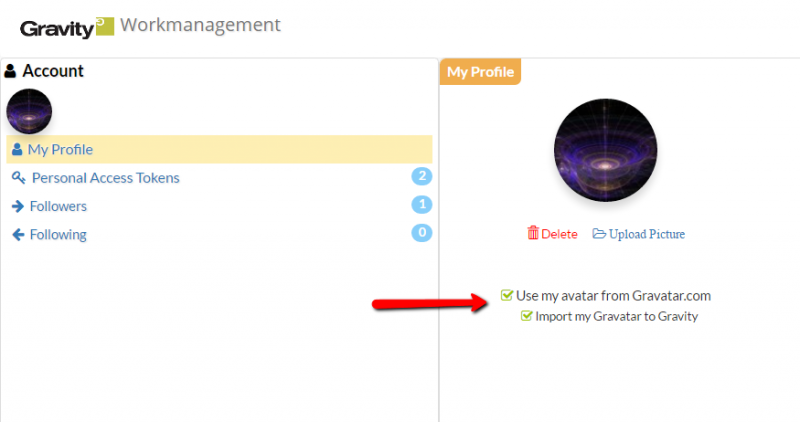
Task: Toggle Use my avatar from Gravatar.com checkbox
Action: click(x=507, y=295)
